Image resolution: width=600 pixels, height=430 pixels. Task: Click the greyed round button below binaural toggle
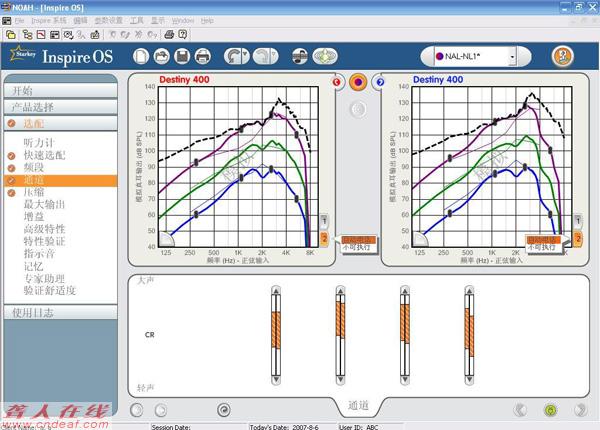coord(358,109)
